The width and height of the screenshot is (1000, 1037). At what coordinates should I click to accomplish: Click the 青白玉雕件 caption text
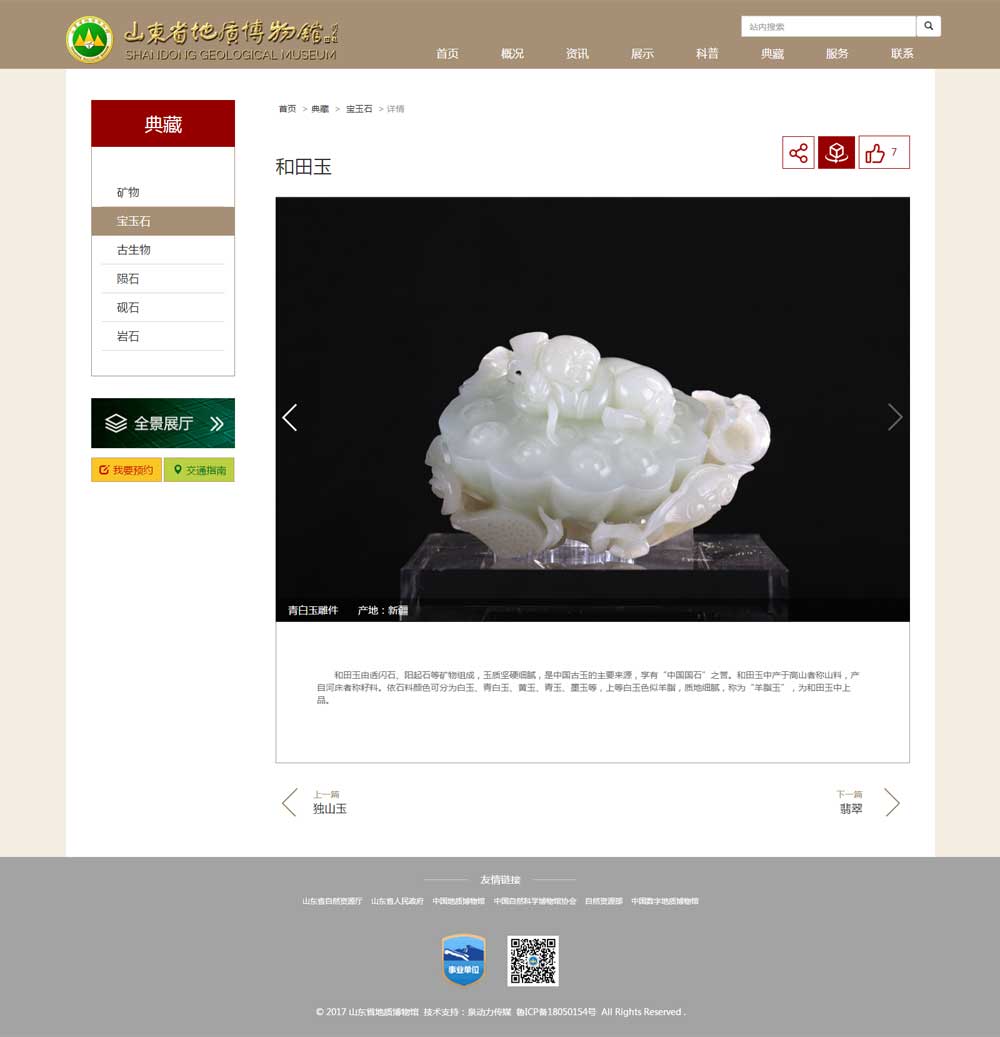click(x=313, y=610)
